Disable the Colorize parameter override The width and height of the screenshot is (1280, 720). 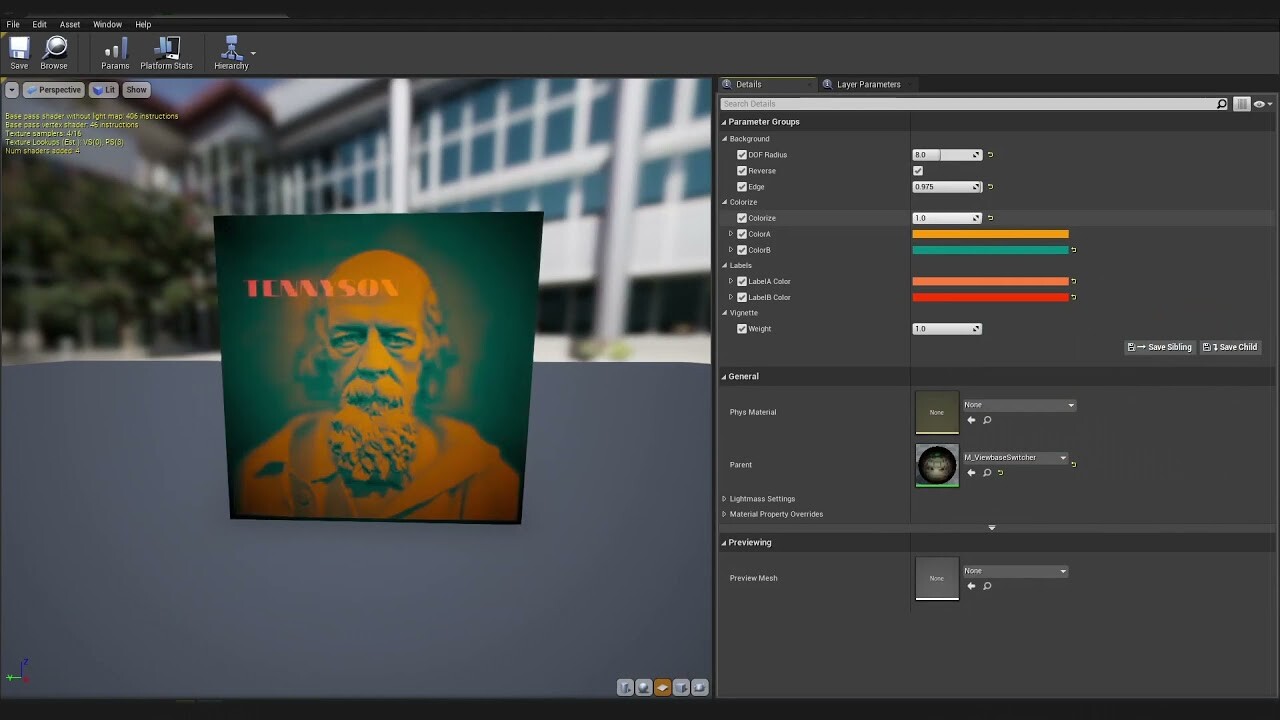[742, 217]
